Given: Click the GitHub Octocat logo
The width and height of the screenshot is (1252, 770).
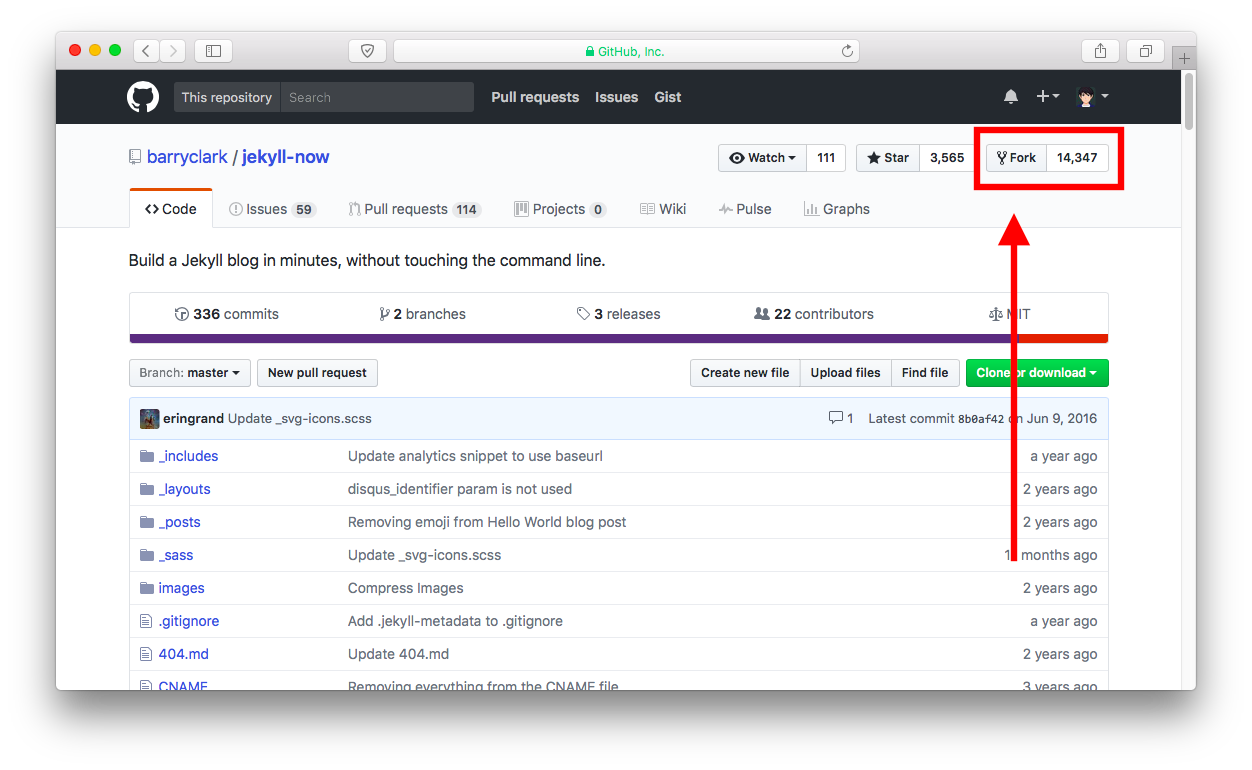Looking at the screenshot, I should (x=143, y=97).
